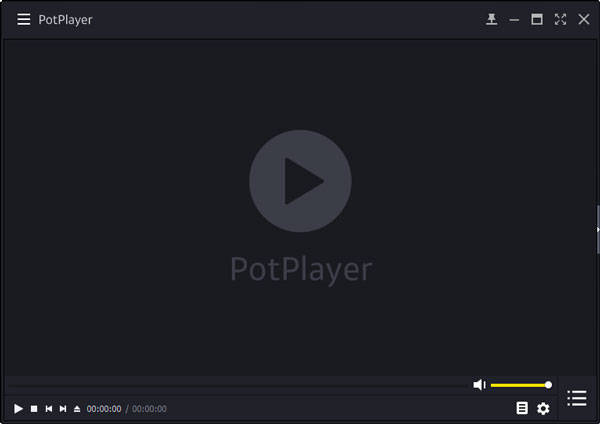
Task: Skip to the next track
Action: [63, 409]
